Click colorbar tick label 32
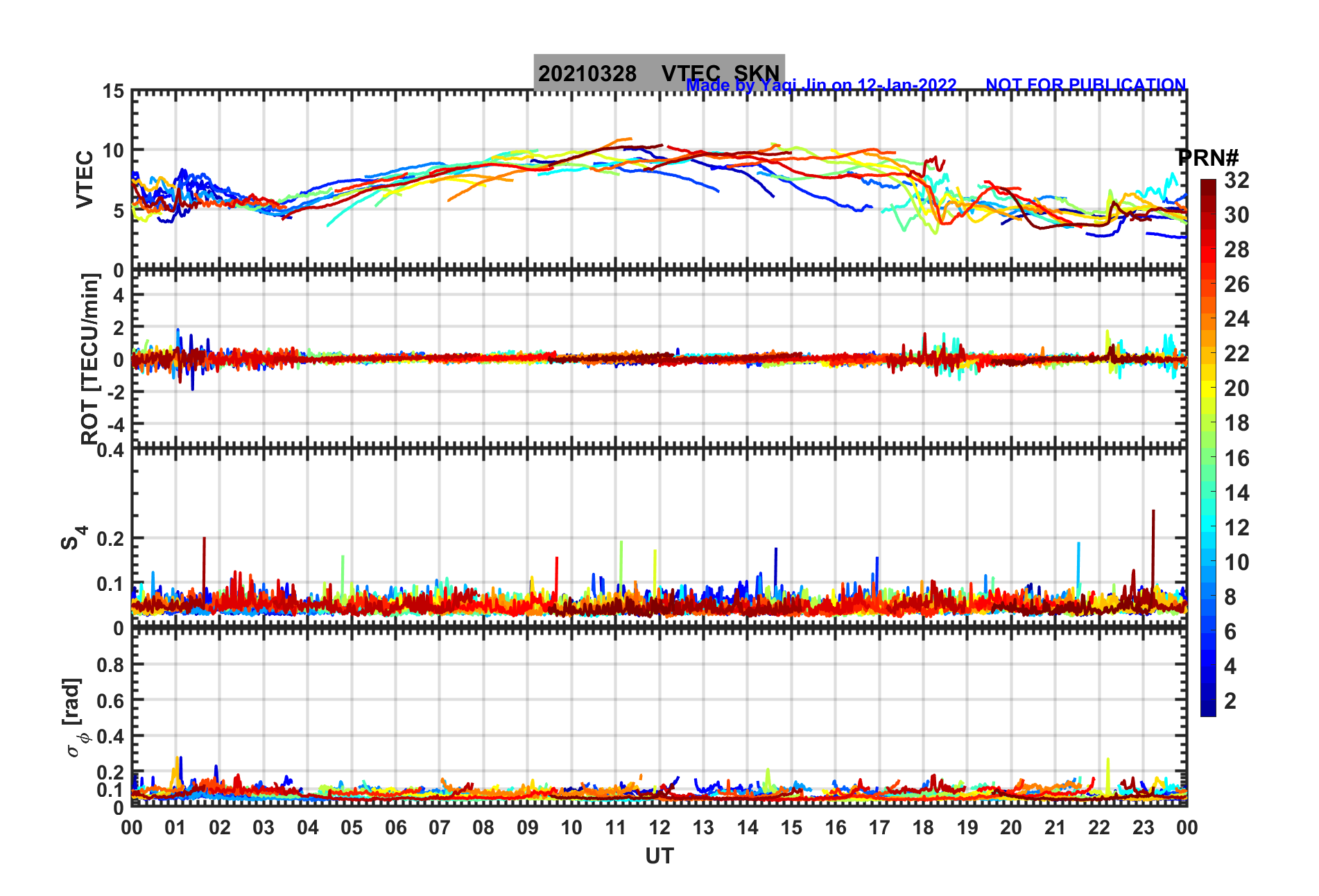 coord(1236,180)
